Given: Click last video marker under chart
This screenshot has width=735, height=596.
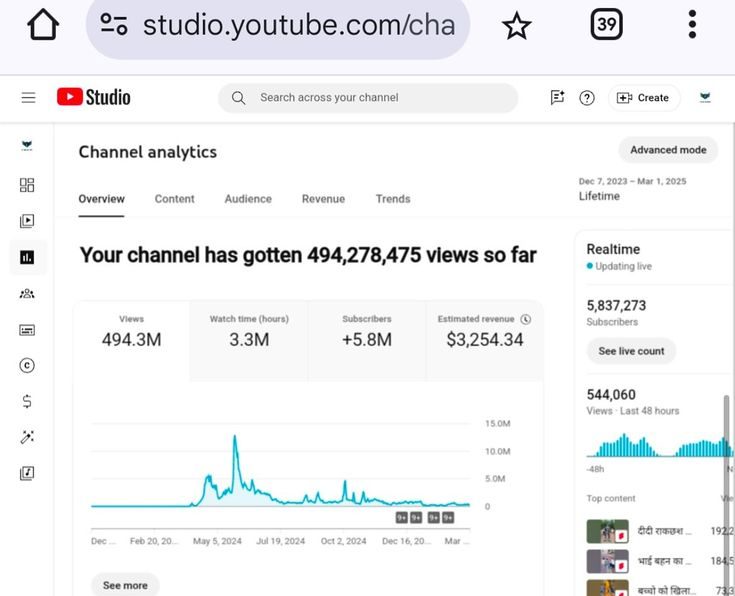Looking at the screenshot, I should click(448, 518).
